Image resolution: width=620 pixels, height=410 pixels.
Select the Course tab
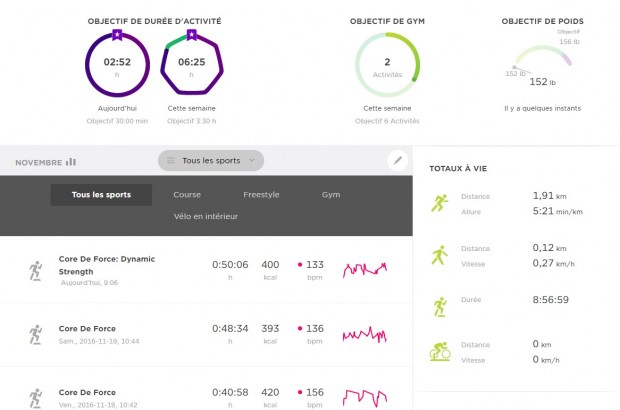click(x=187, y=195)
